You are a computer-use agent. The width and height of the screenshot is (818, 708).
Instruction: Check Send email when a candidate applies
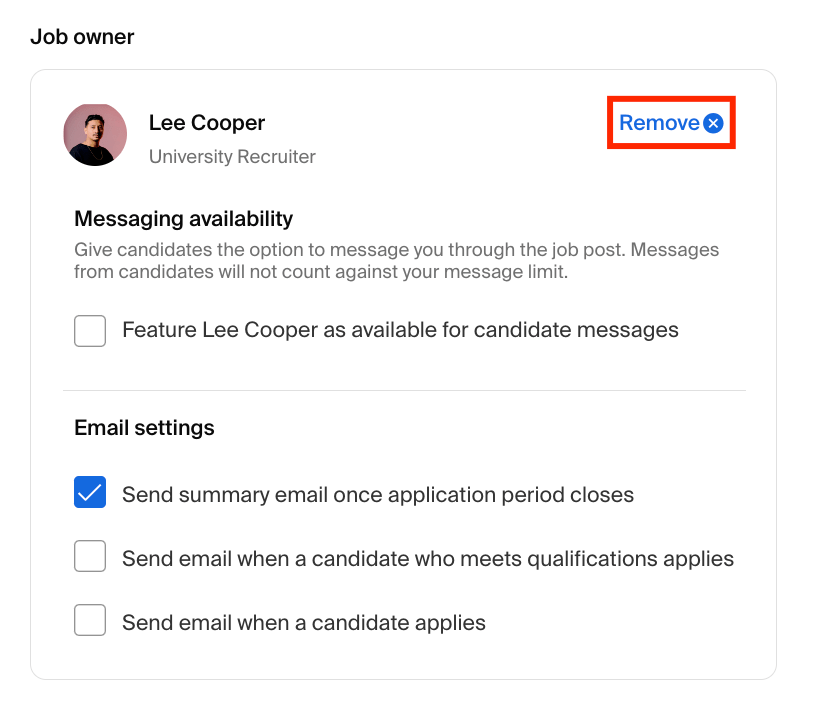[90, 620]
